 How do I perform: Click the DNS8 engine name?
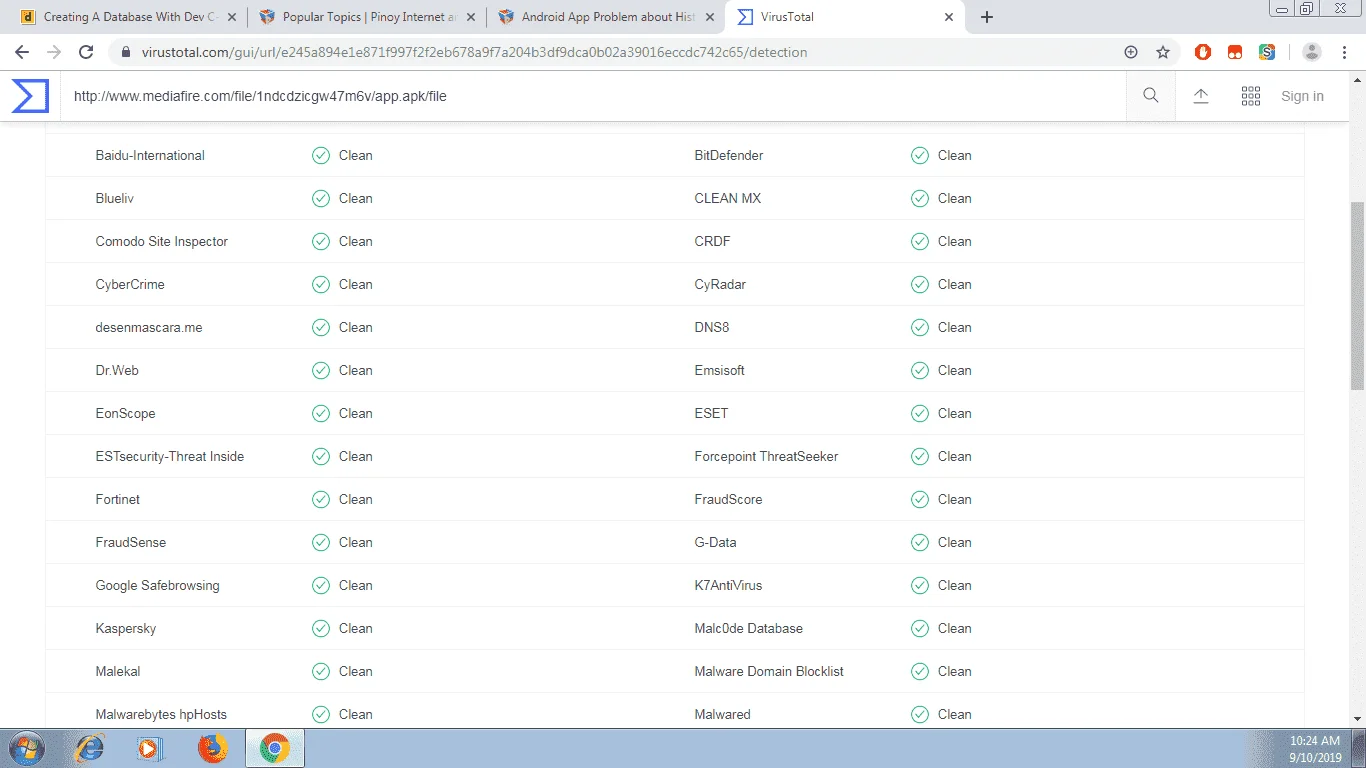[712, 328]
